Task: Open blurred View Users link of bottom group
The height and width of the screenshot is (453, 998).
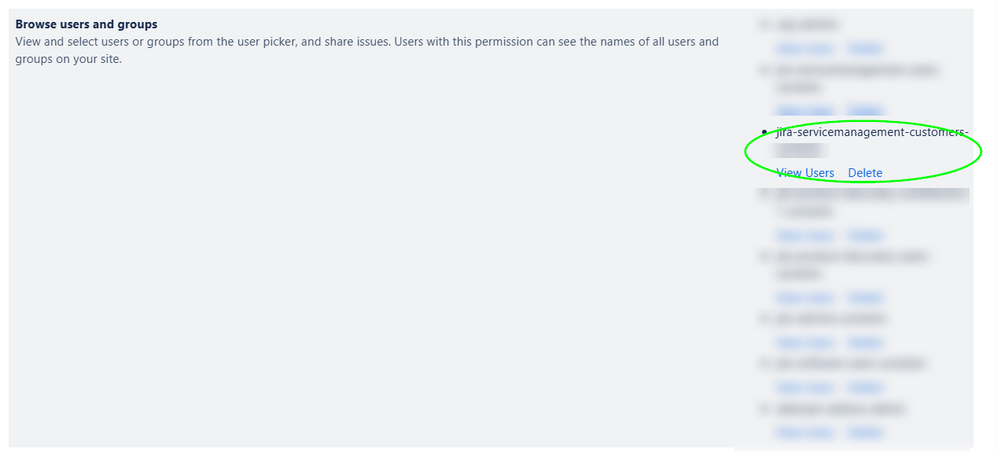Action: tap(805, 433)
